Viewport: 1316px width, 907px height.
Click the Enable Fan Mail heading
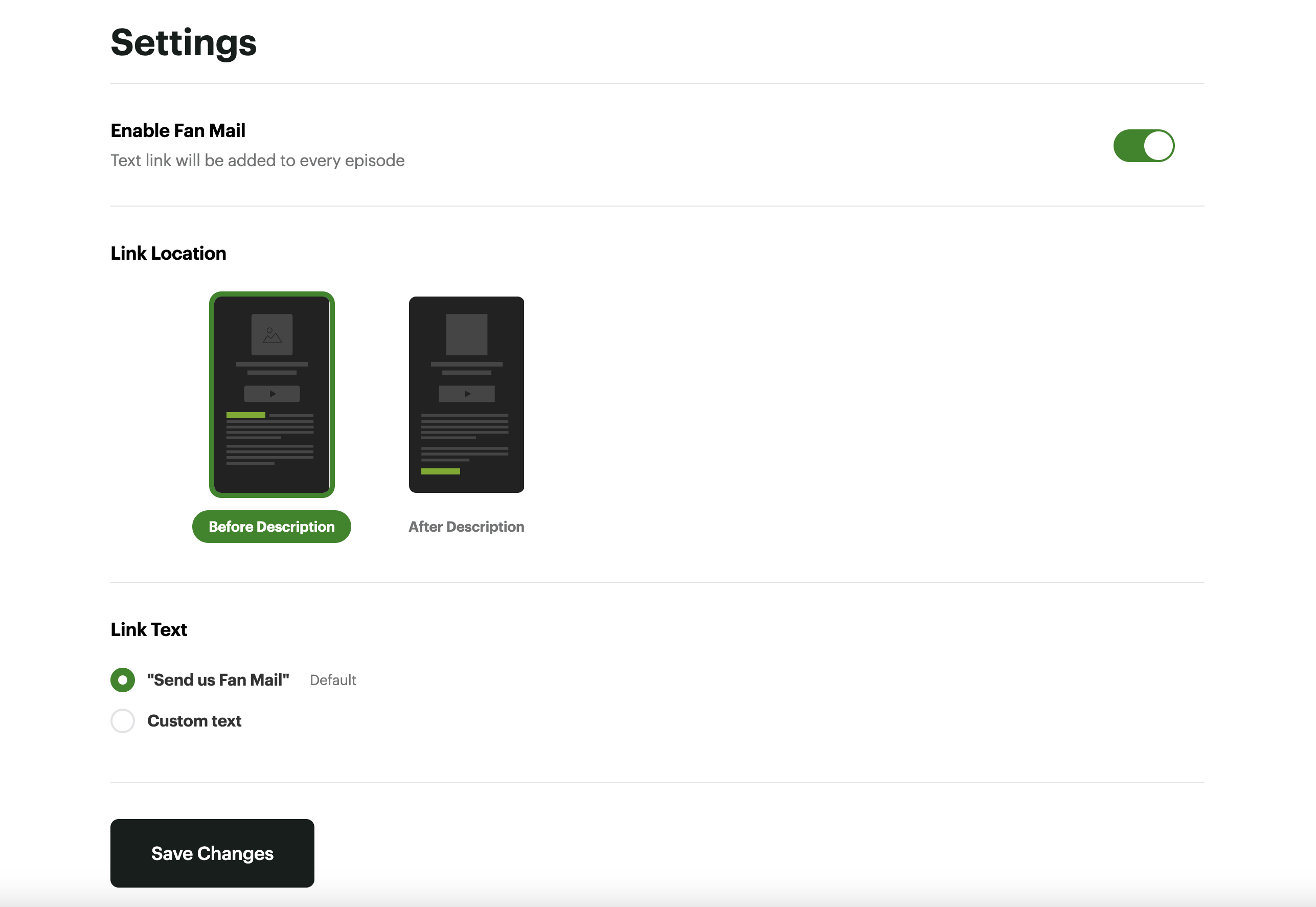click(x=178, y=130)
